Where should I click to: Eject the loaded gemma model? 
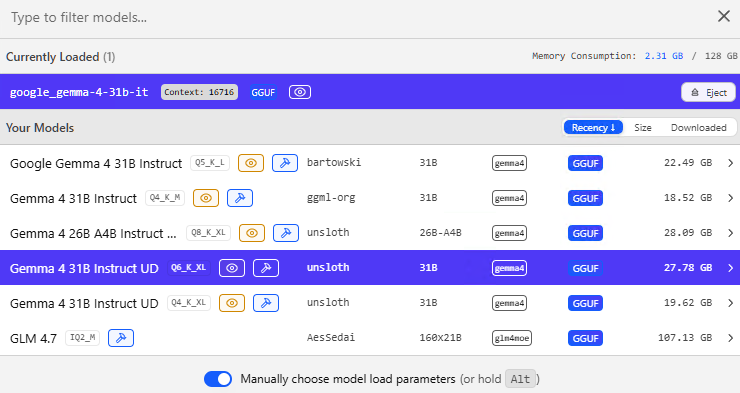[708, 92]
